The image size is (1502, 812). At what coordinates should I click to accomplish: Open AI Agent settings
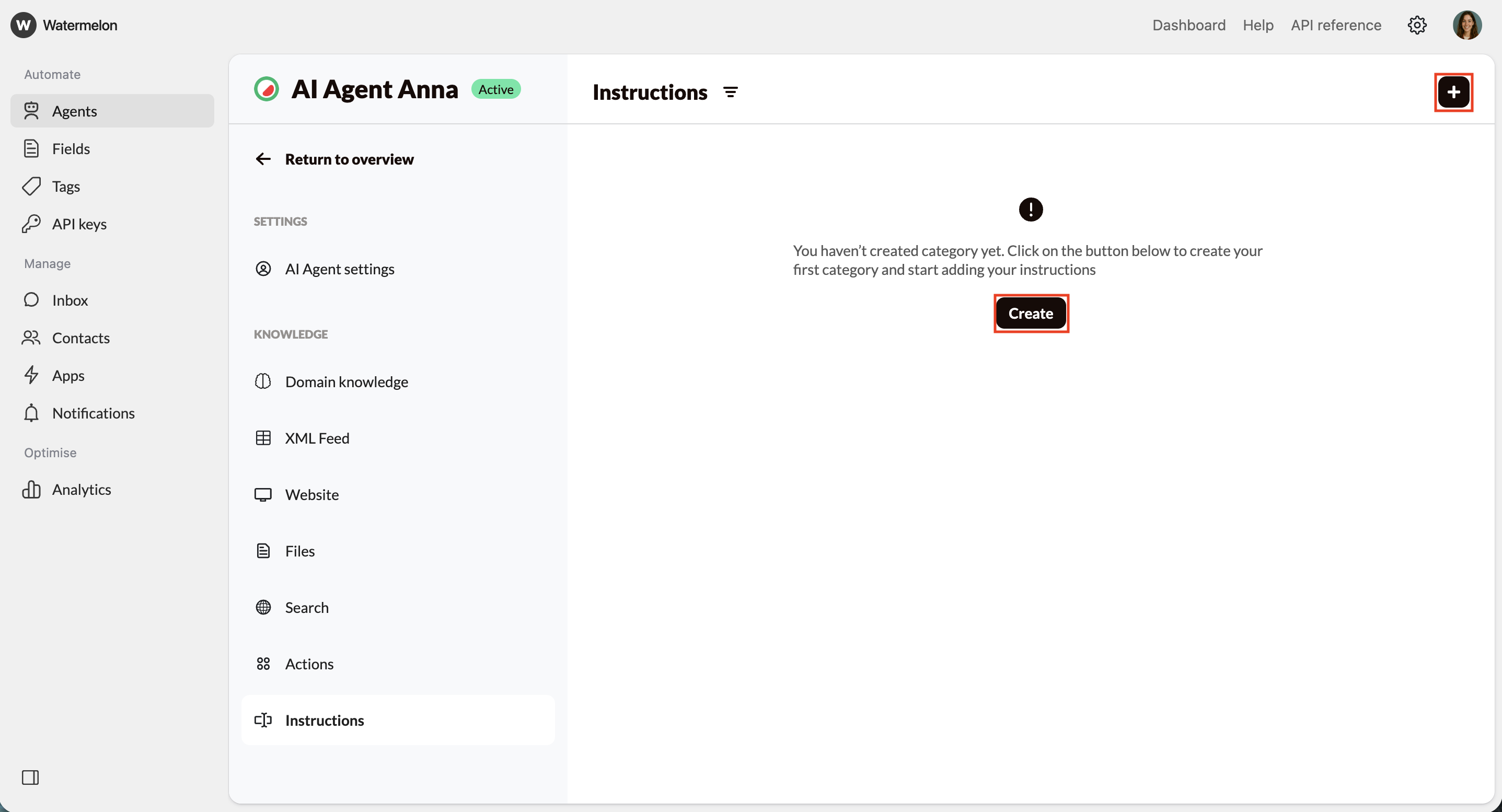pos(339,269)
